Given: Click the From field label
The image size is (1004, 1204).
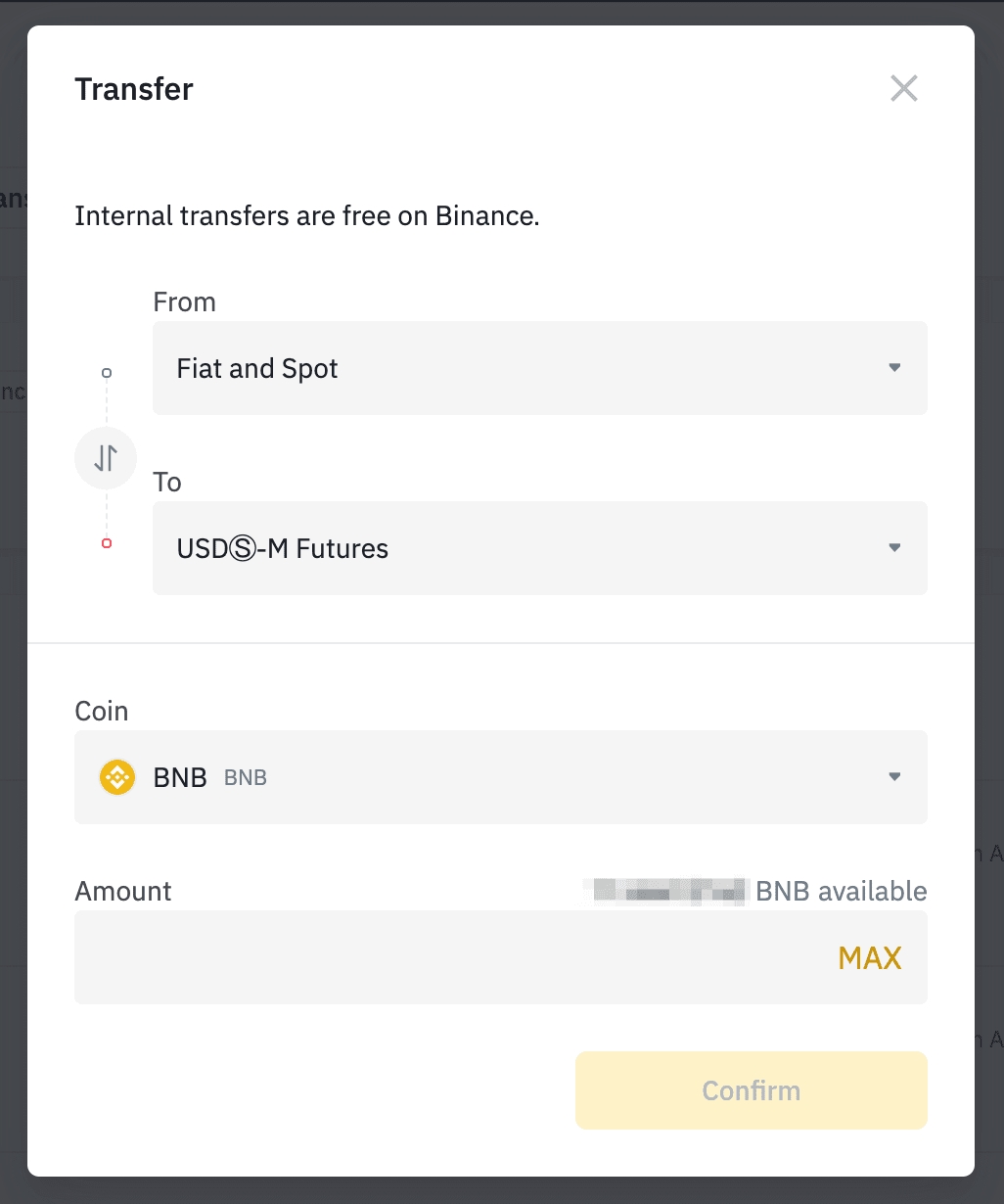Looking at the screenshot, I should 184,302.
